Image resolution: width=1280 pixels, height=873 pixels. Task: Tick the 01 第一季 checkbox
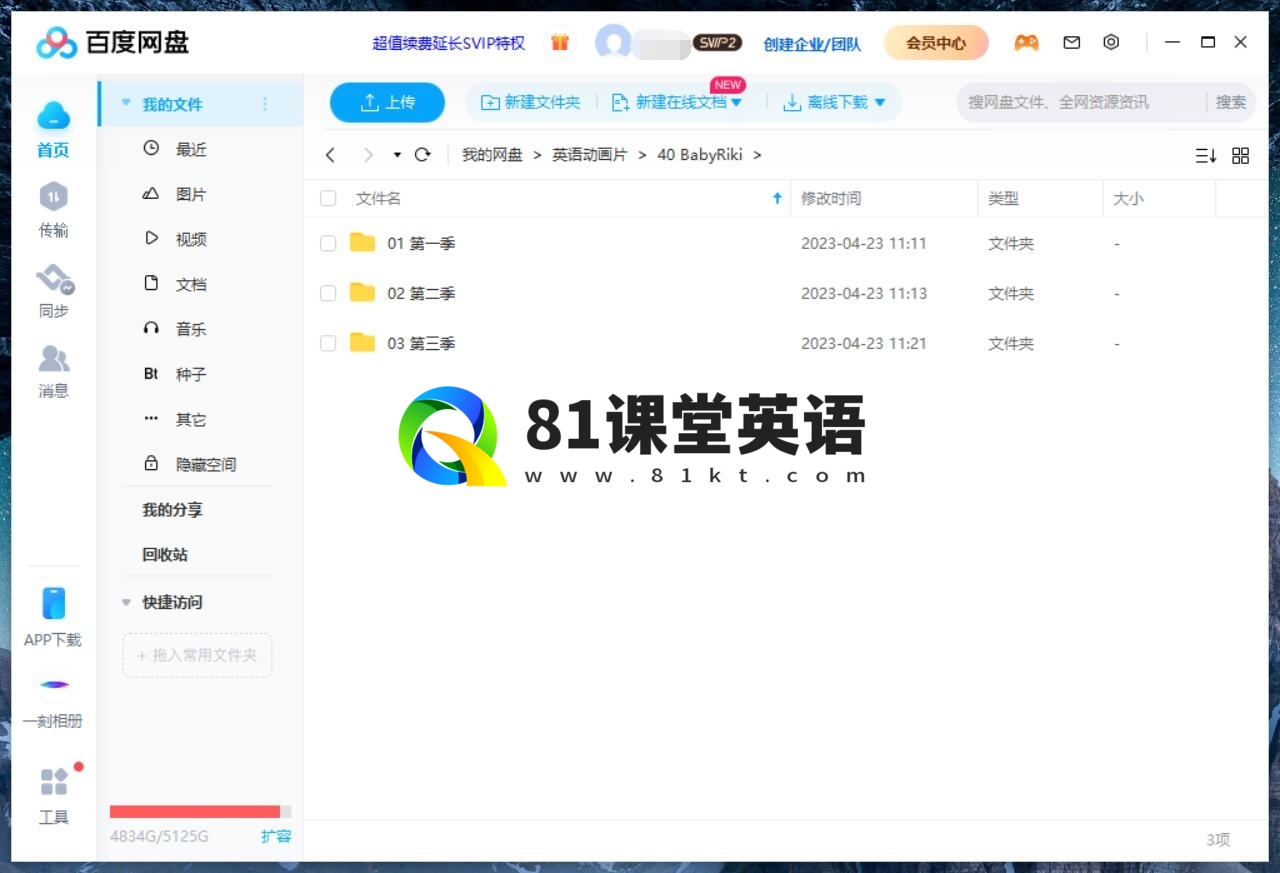[328, 243]
